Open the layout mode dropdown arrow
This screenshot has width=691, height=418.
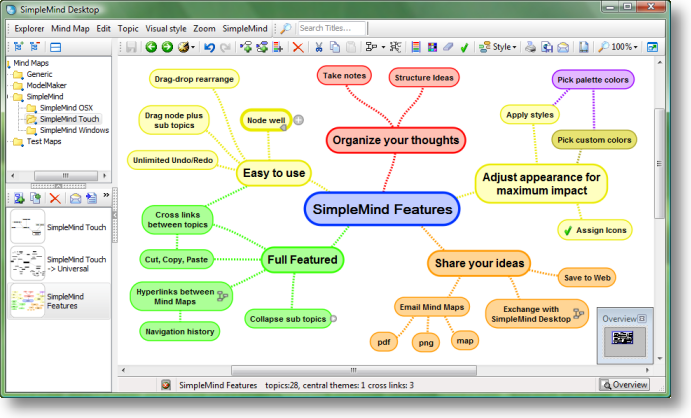coord(383,47)
